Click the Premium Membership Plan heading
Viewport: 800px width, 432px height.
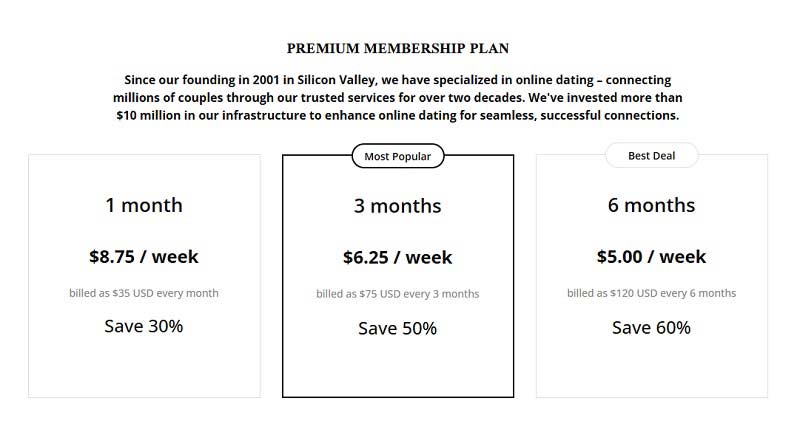tap(398, 48)
